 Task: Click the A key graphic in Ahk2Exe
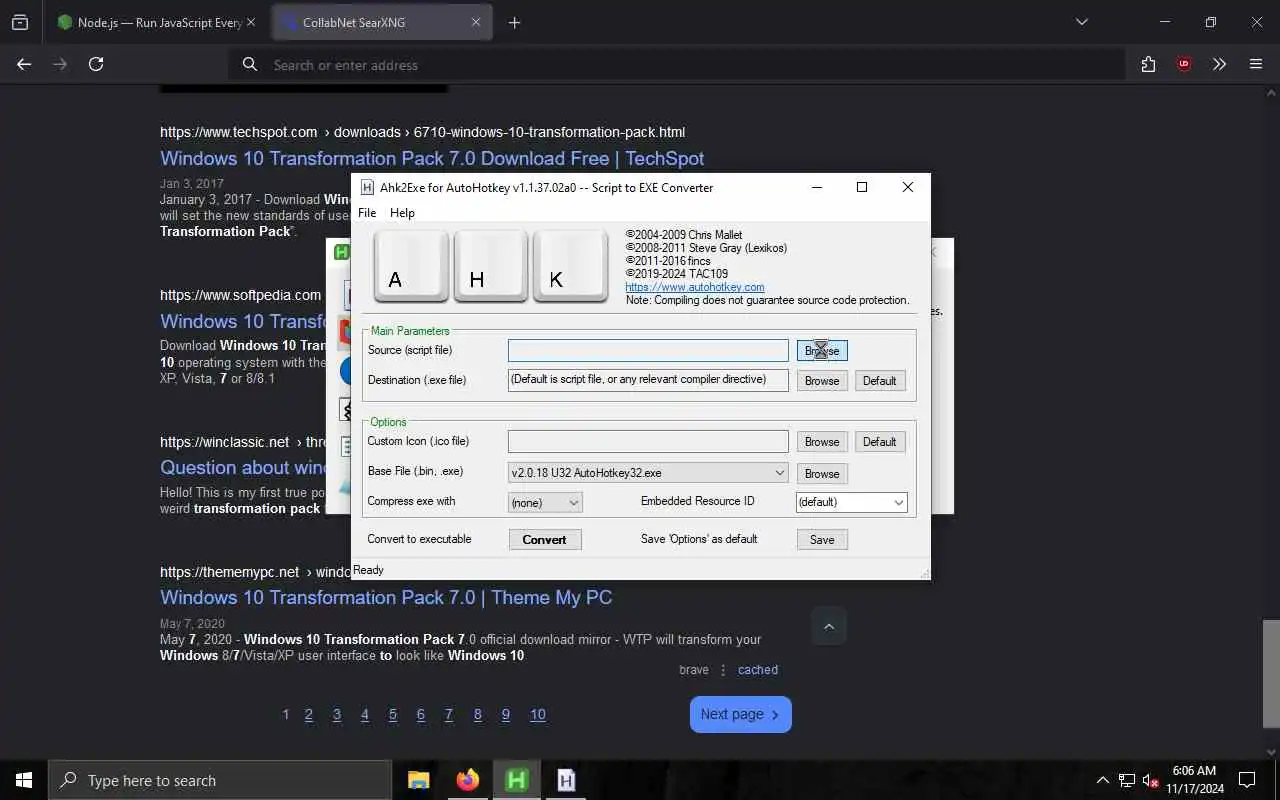point(411,266)
